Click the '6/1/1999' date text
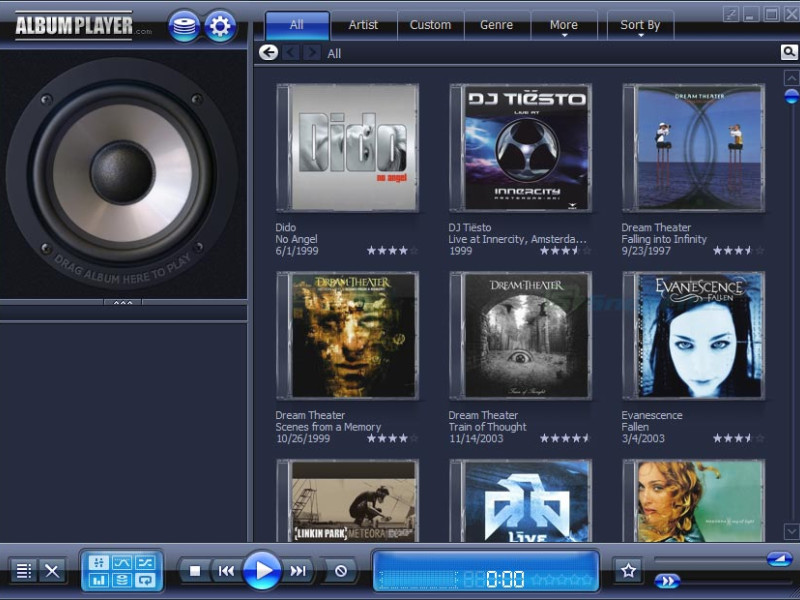The width and height of the screenshot is (800, 600). click(297, 251)
